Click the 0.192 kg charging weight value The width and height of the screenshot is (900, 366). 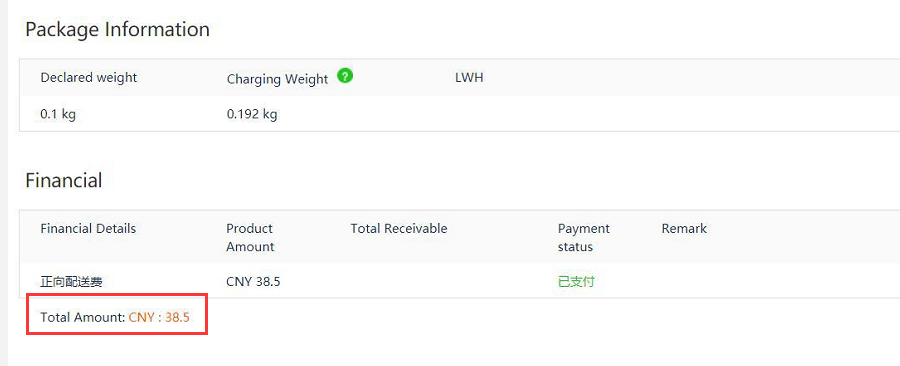(252, 114)
